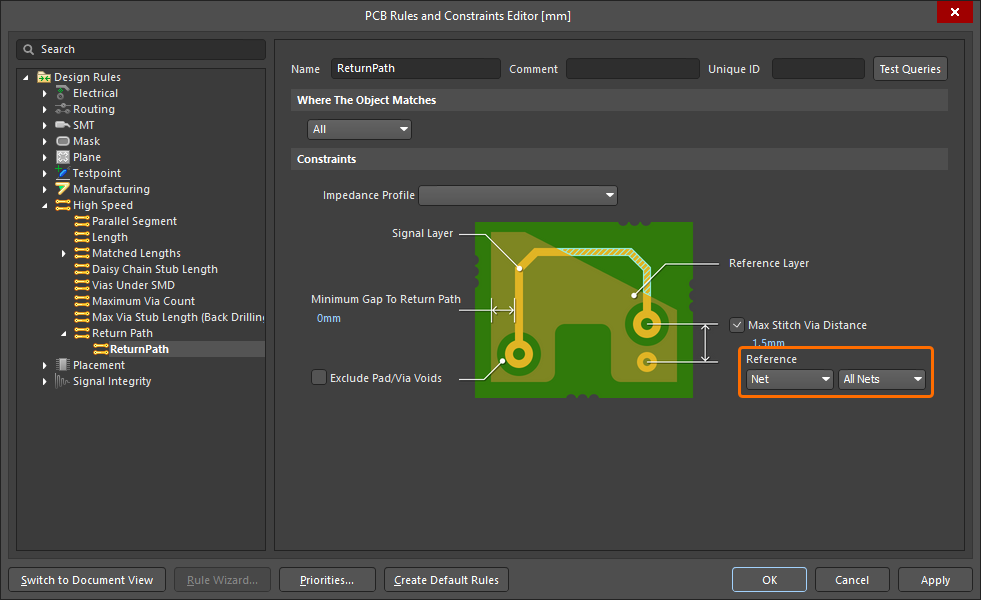
Task: Click the Cancel button
Action: [851, 580]
